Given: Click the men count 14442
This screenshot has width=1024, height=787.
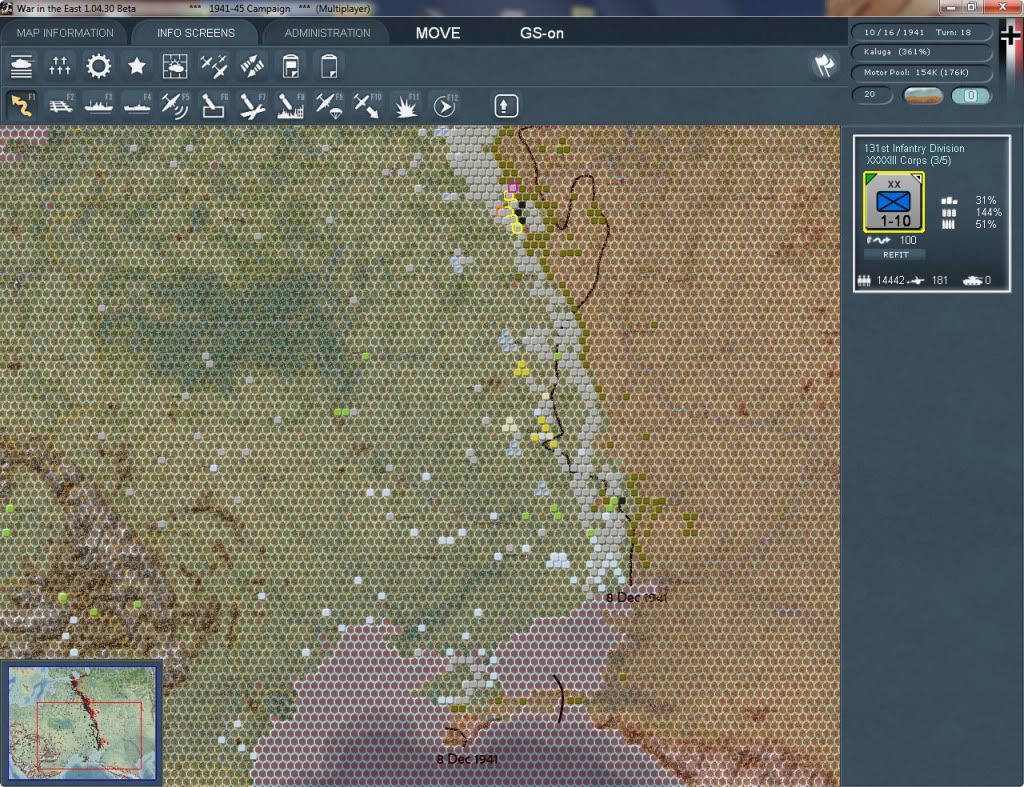Looking at the screenshot, I should tap(890, 280).
